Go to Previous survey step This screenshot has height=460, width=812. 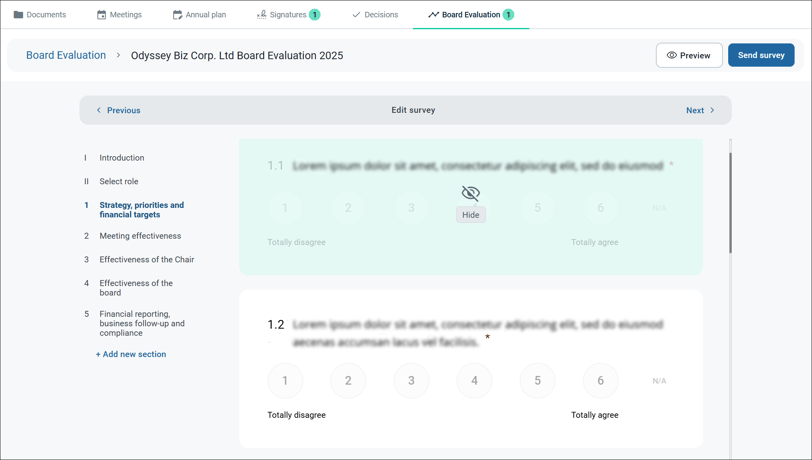[x=118, y=110]
